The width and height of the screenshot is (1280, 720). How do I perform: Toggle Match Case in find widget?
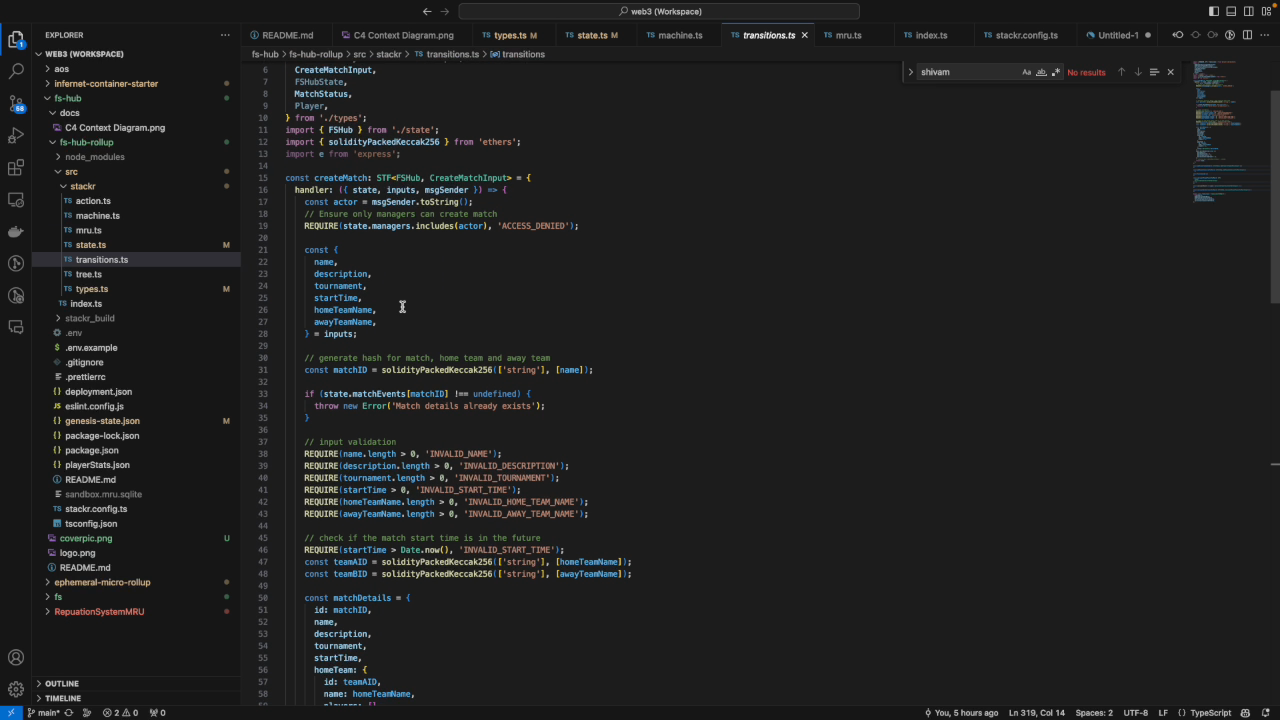[1026, 72]
